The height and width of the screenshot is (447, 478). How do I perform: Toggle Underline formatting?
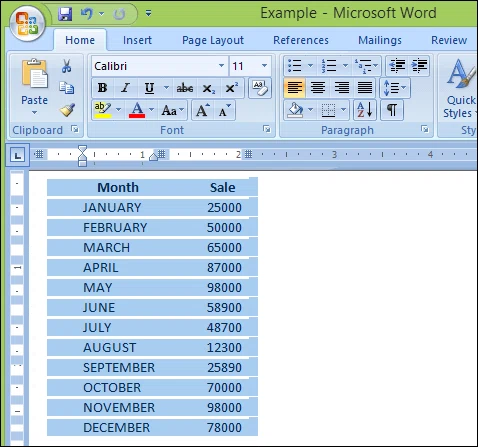click(149, 88)
